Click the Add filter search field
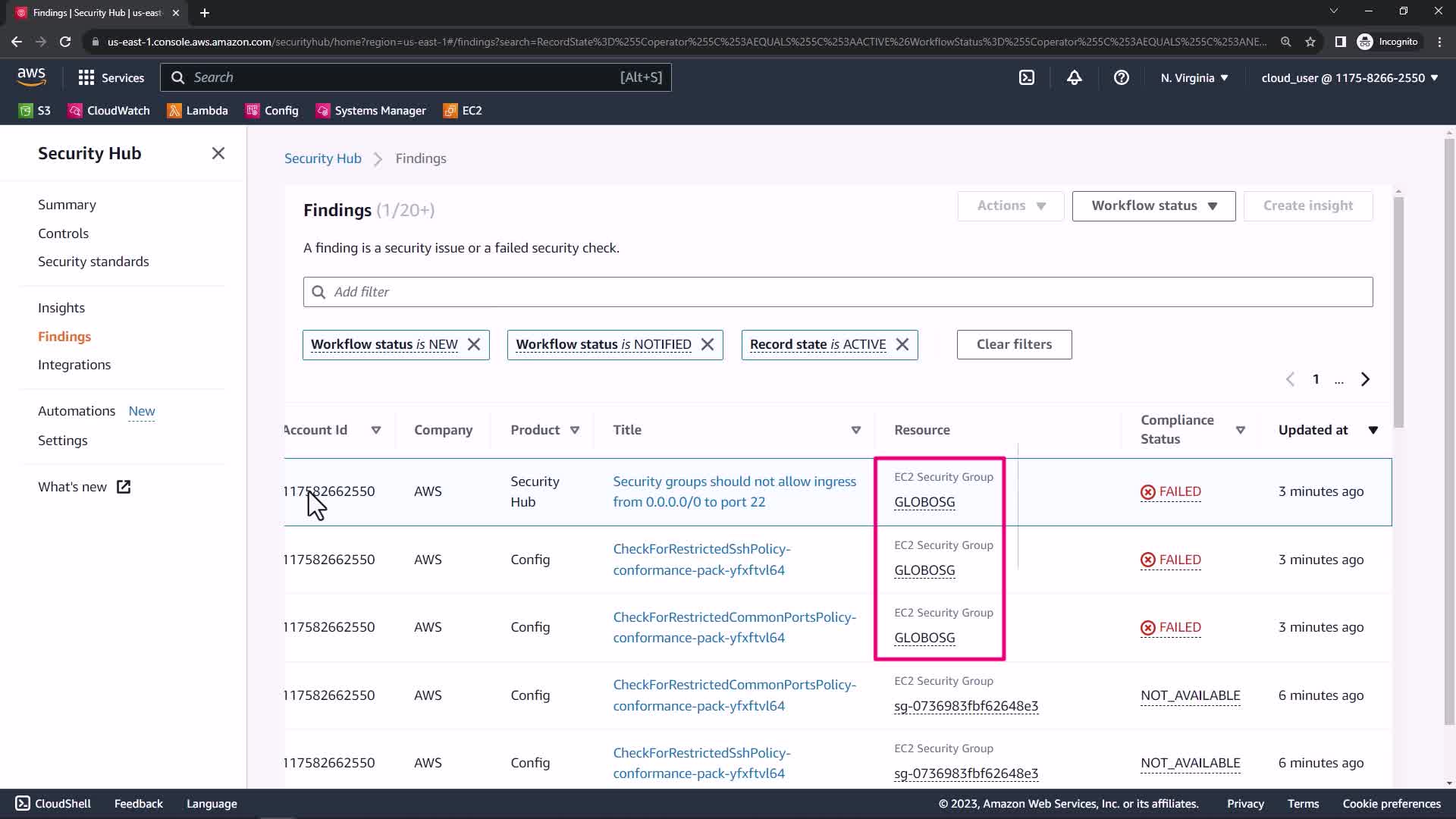This screenshot has width=1456, height=819. 837,292
